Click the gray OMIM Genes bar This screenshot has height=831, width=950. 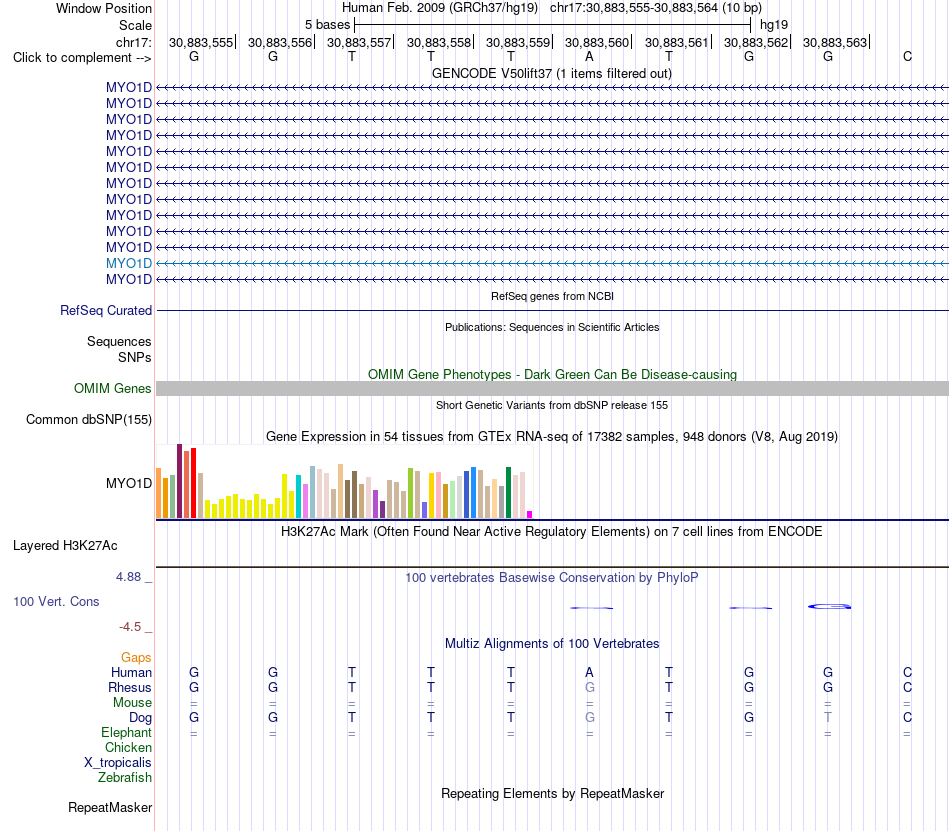(x=552, y=388)
